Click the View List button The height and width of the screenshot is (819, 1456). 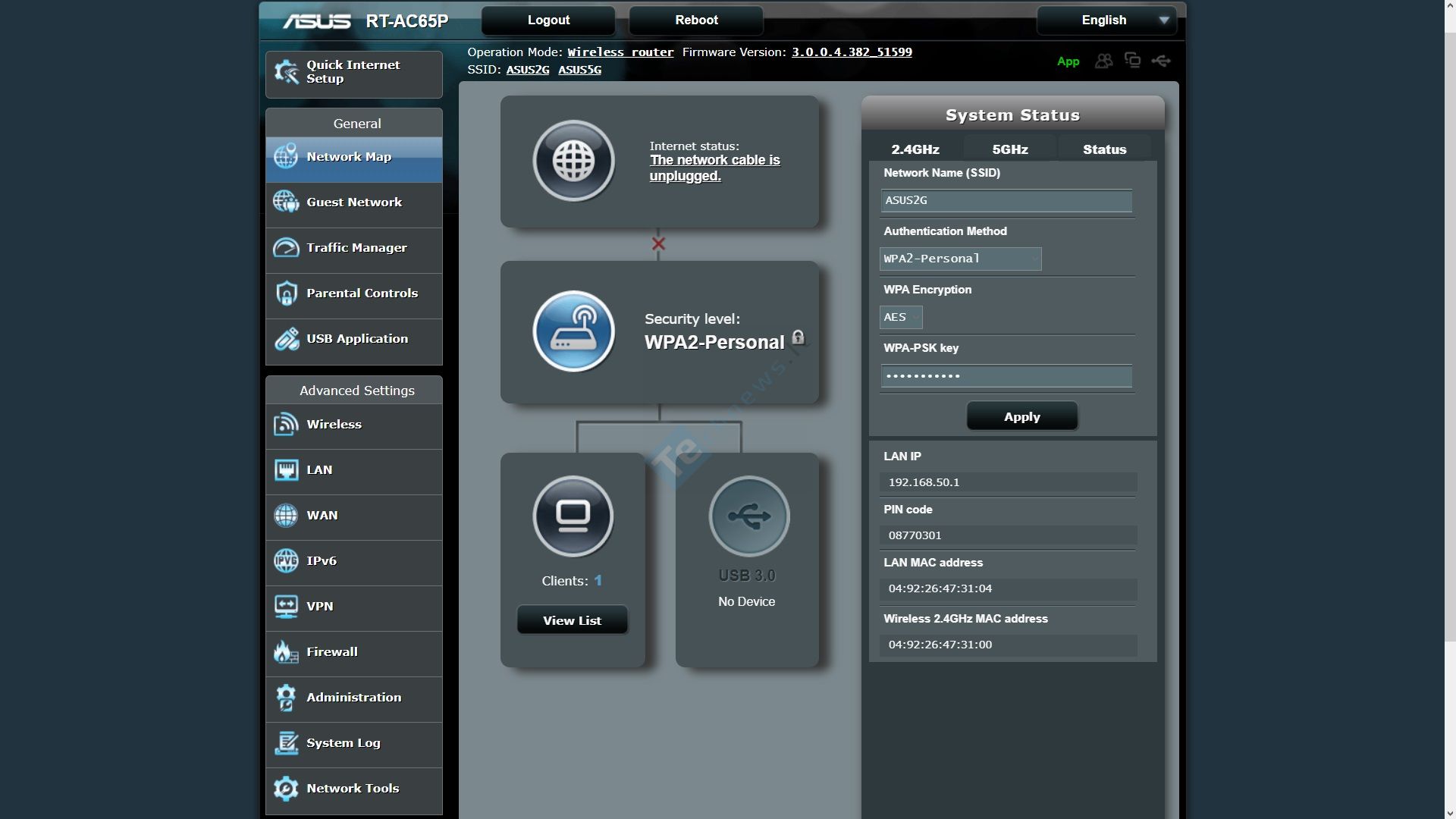pyautogui.click(x=572, y=620)
